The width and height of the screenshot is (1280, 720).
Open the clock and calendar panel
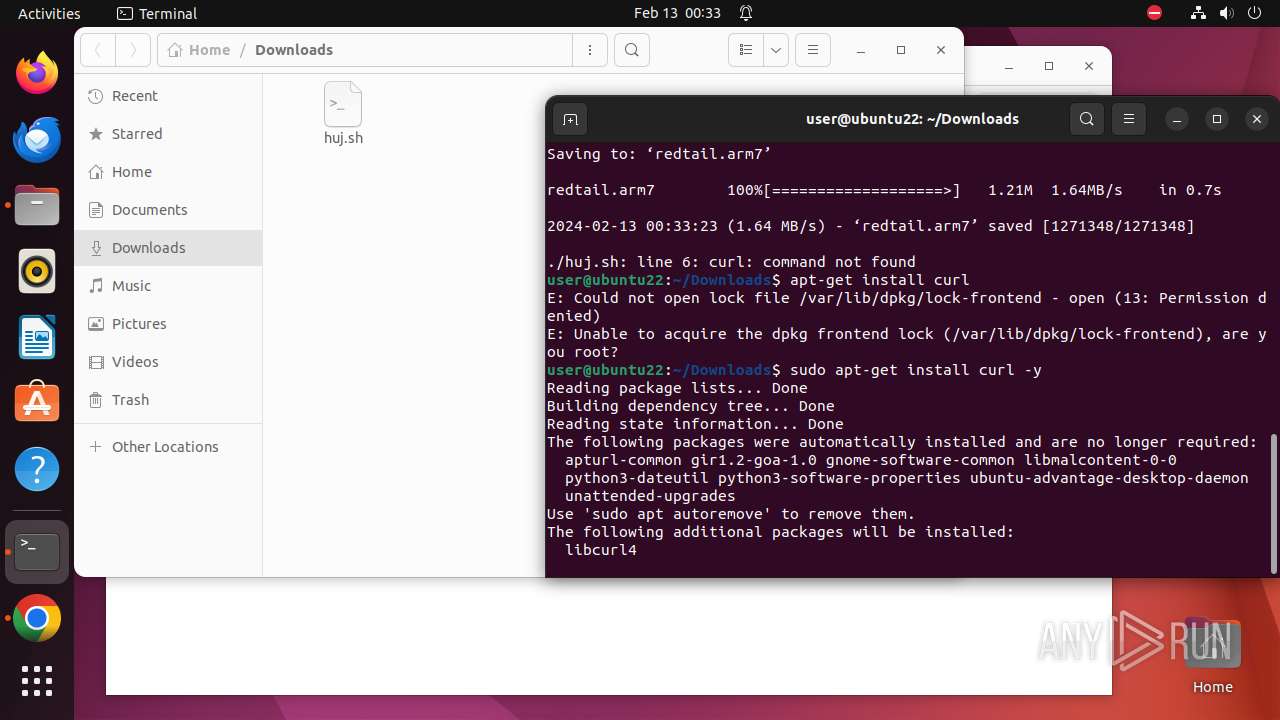[x=677, y=13]
